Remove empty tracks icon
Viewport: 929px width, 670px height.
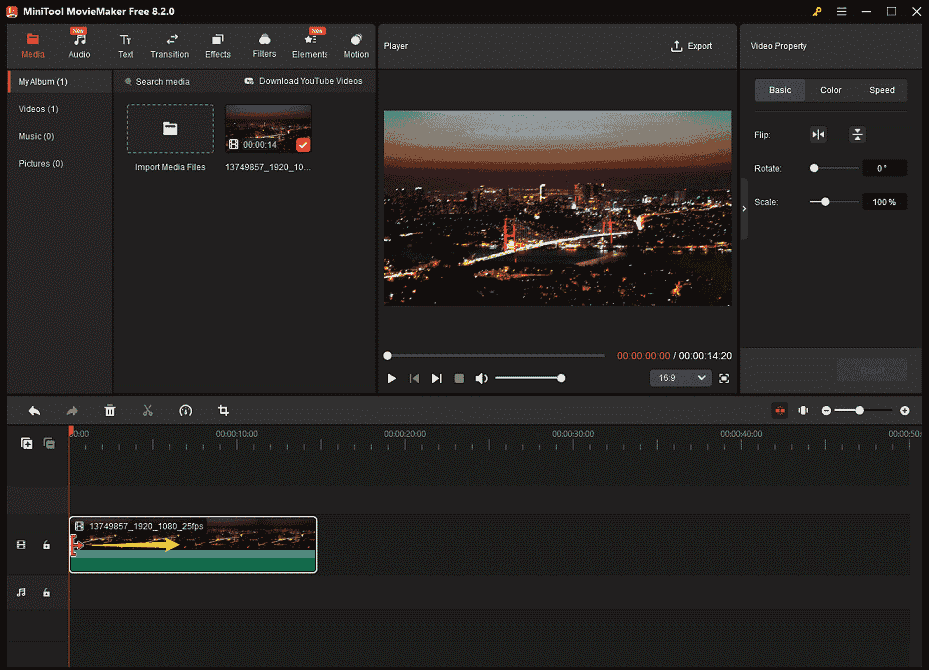[49, 443]
